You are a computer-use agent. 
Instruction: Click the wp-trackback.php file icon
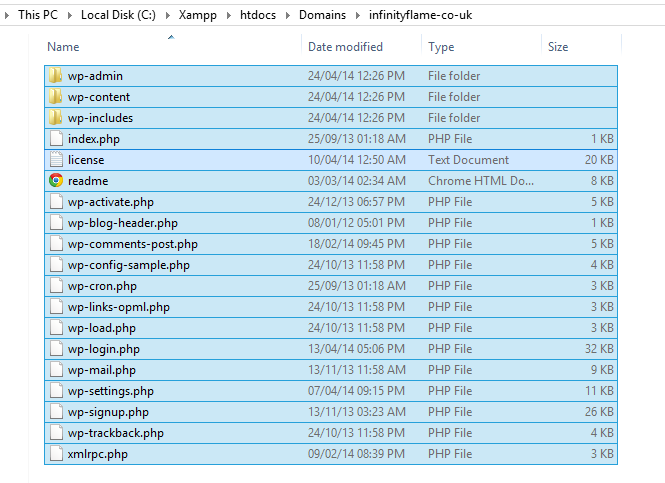(56, 433)
